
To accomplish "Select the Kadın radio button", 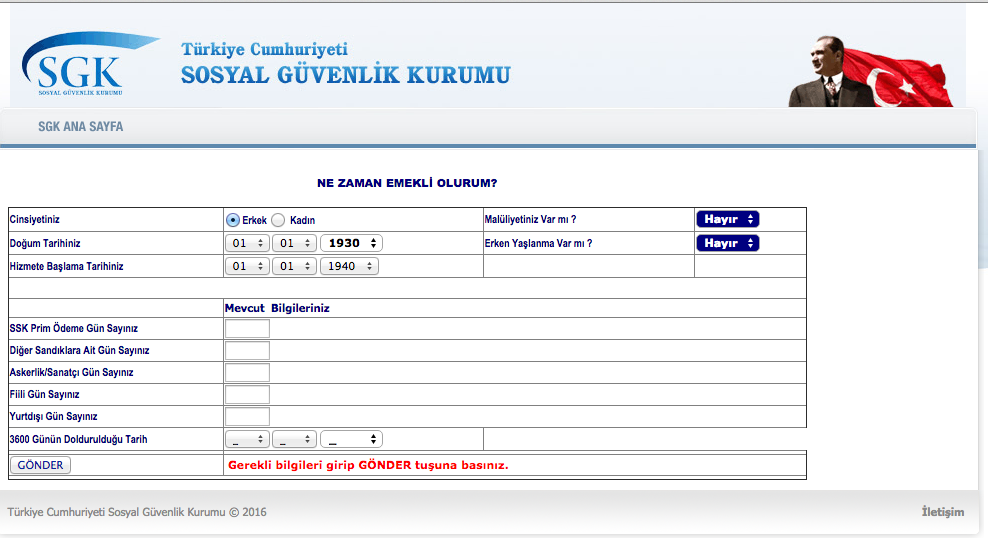I will pyautogui.click(x=279, y=220).
